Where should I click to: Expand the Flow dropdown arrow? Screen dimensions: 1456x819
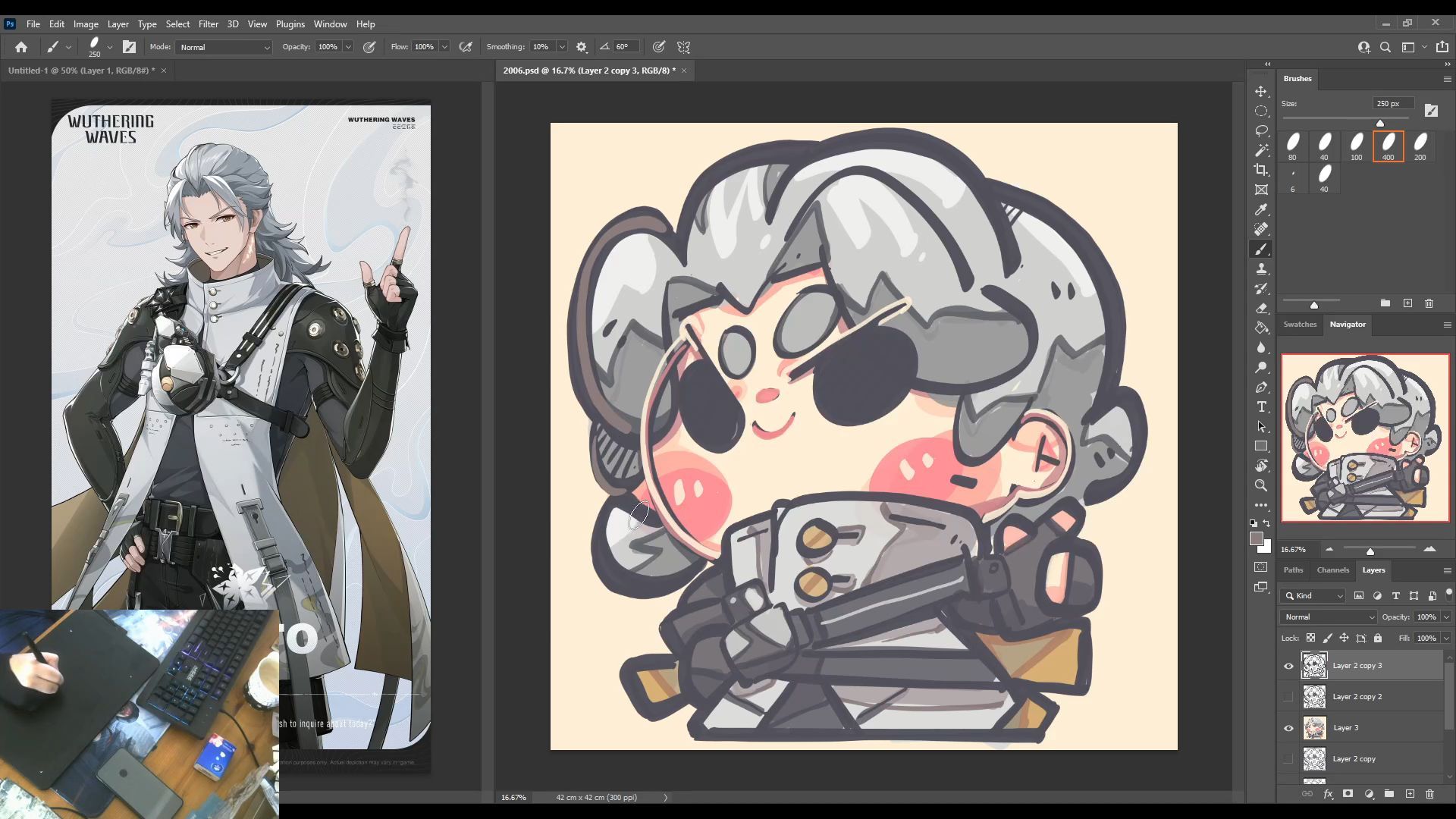click(x=444, y=47)
